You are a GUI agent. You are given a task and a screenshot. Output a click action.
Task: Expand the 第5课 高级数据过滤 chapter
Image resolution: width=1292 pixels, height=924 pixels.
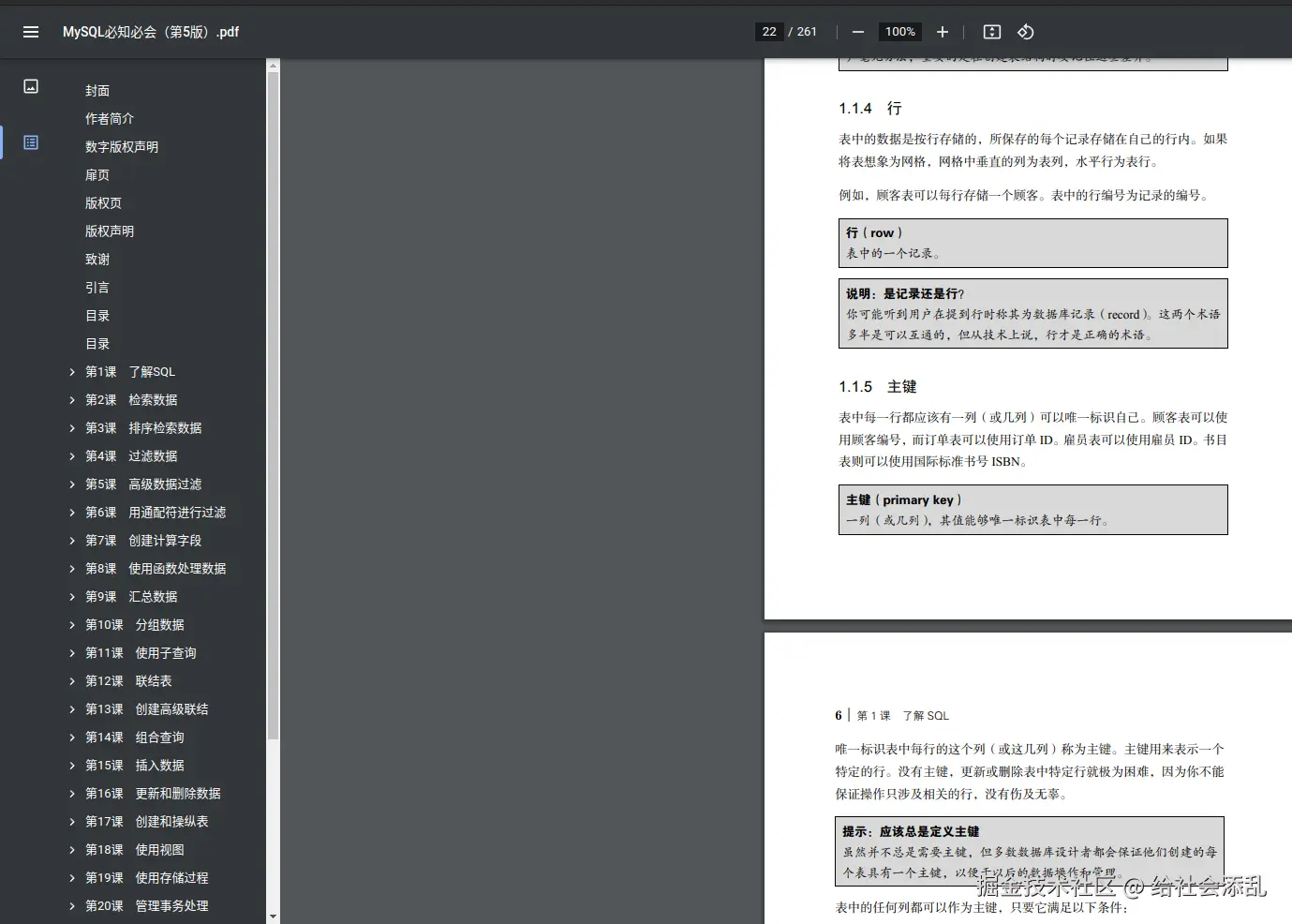click(72, 484)
